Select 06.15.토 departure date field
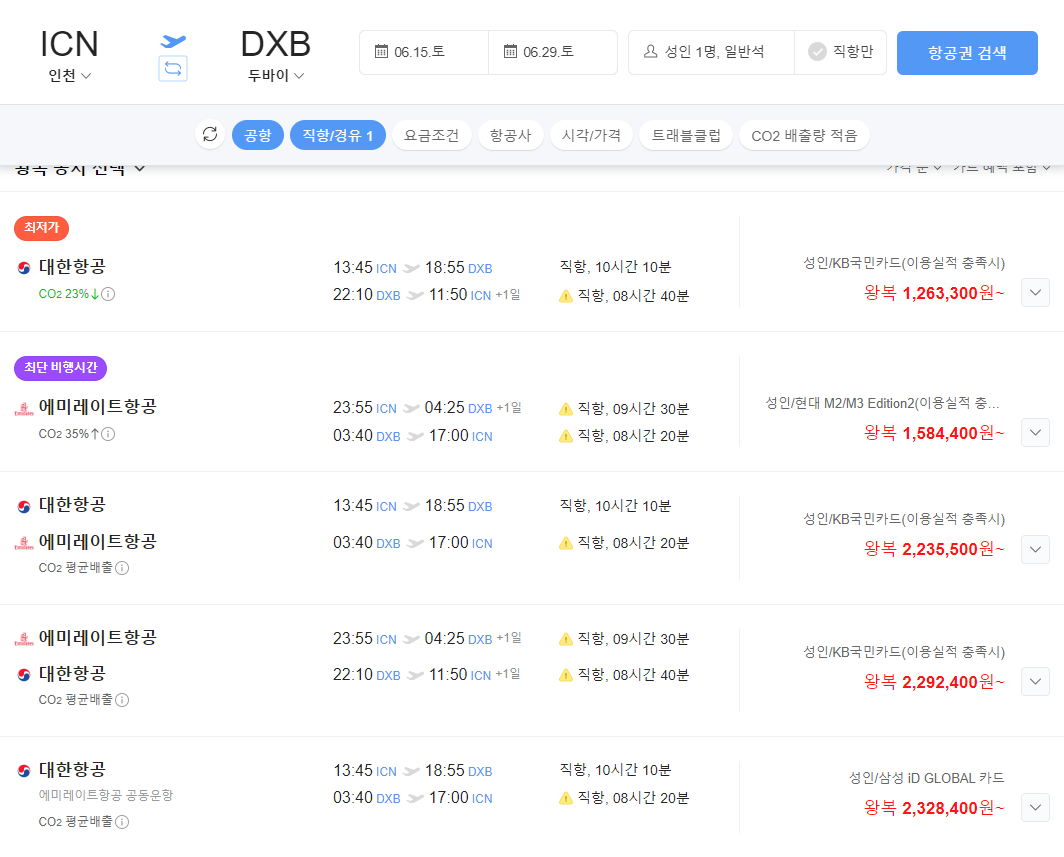1064x857 pixels. [424, 52]
